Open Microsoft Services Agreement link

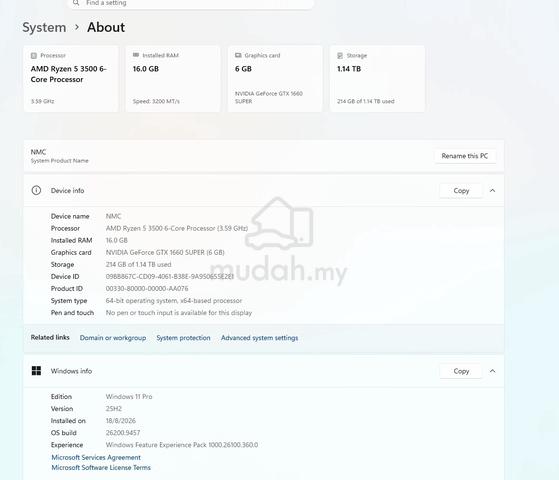[x=96, y=458]
